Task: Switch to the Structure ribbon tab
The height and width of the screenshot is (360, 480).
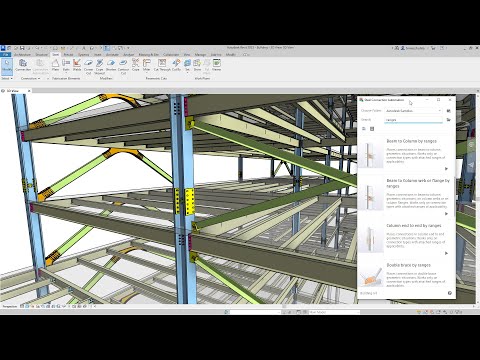Action: pyautogui.click(x=42, y=54)
